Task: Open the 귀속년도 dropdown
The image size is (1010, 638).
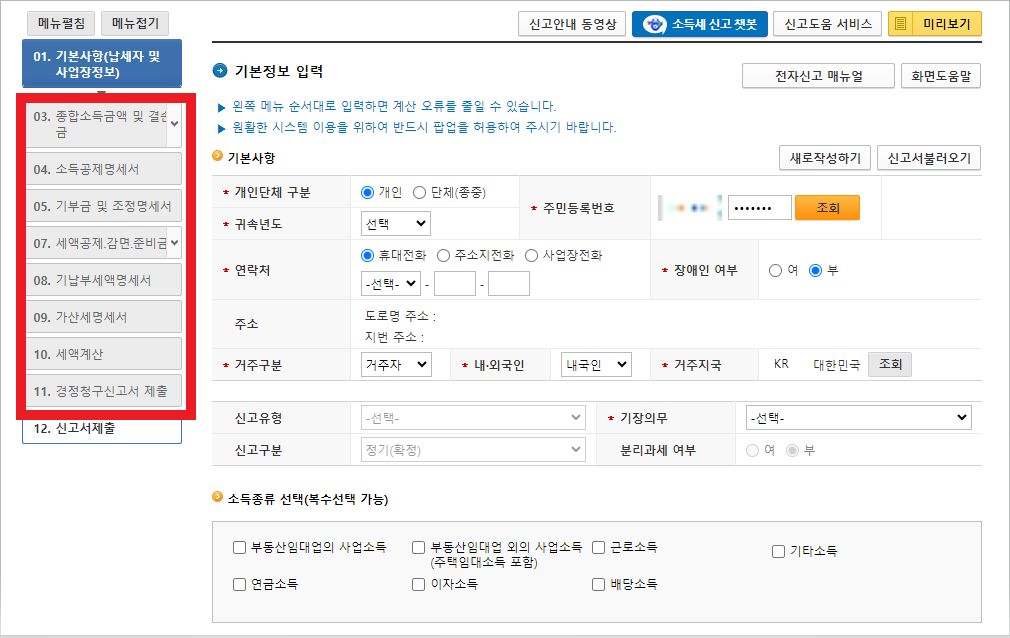Action: (x=395, y=223)
